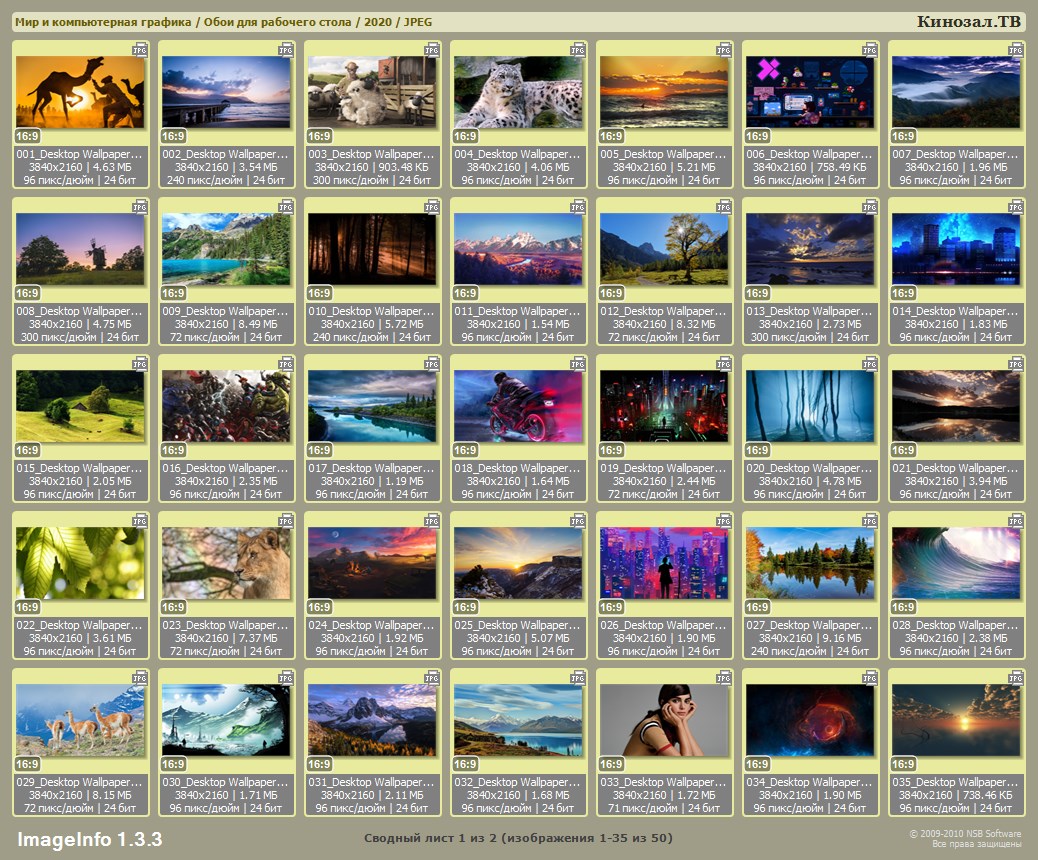Image resolution: width=1038 pixels, height=860 pixels.
Task: Click the JPG file icon on the snow leopard tile
Action: 578,48
